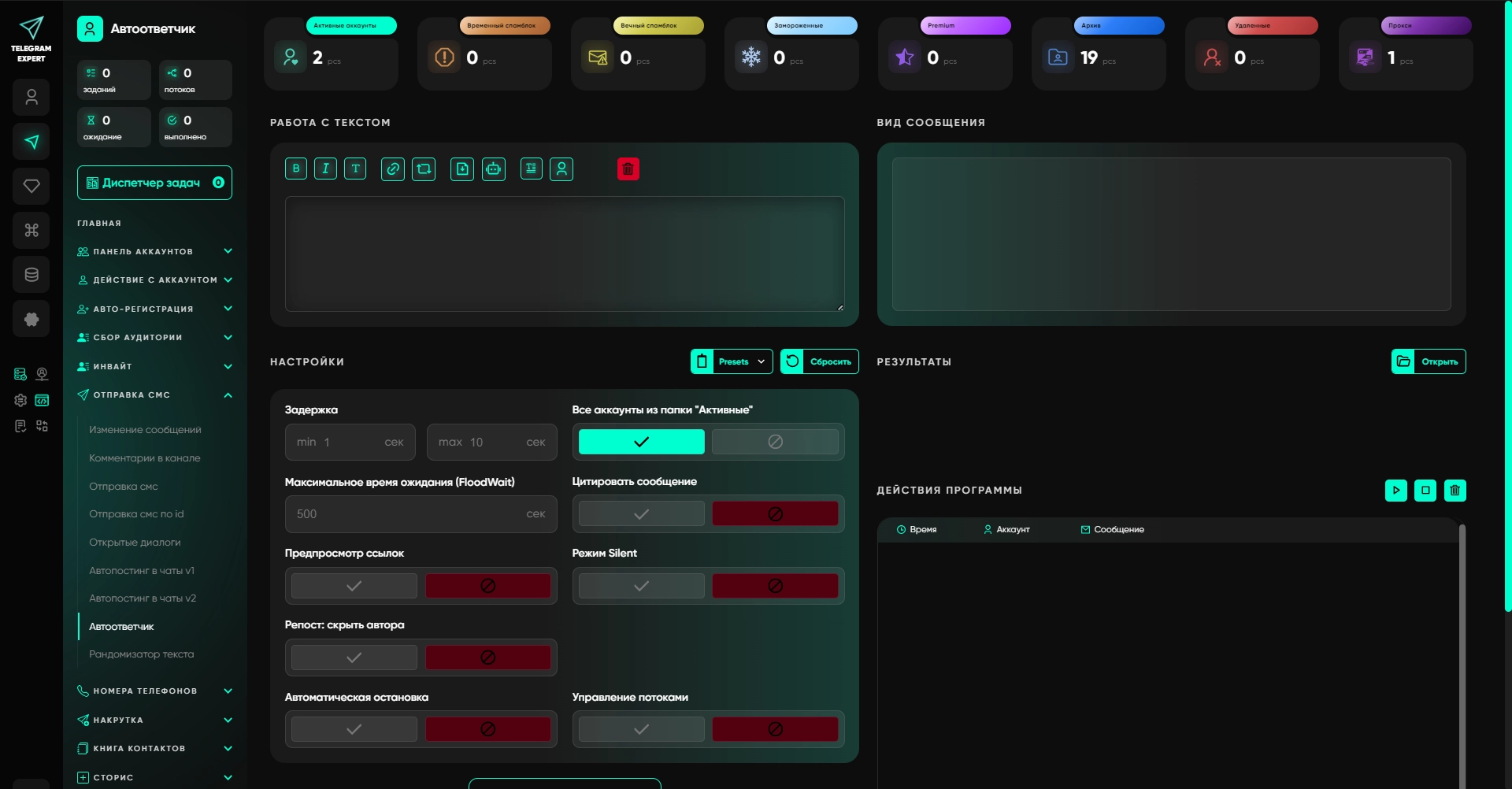Click the robot icon in text toolbar

[x=494, y=169]
